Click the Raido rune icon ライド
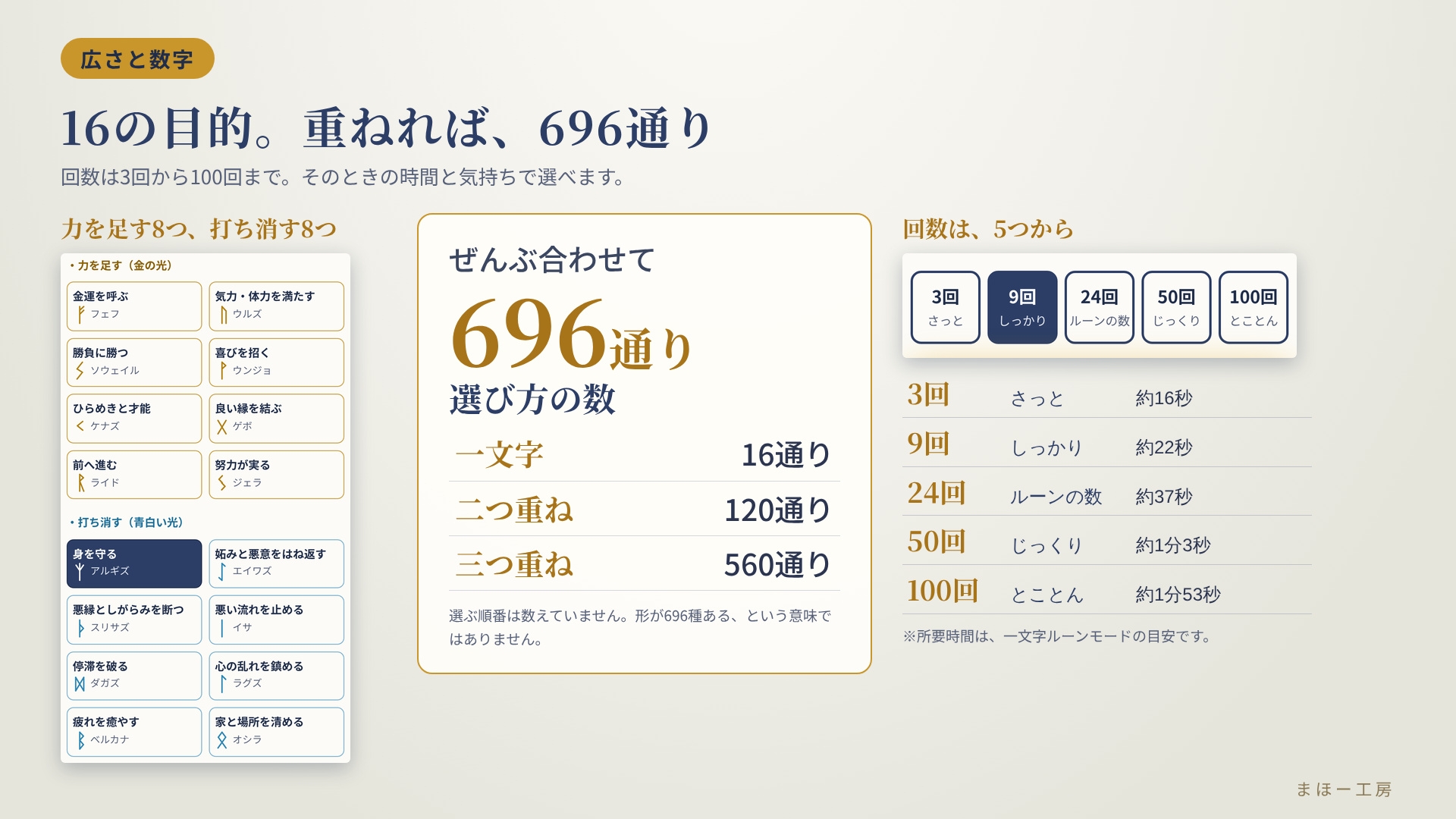The width and height of the screenshot is (1456, 819). [x=80, y=483]
